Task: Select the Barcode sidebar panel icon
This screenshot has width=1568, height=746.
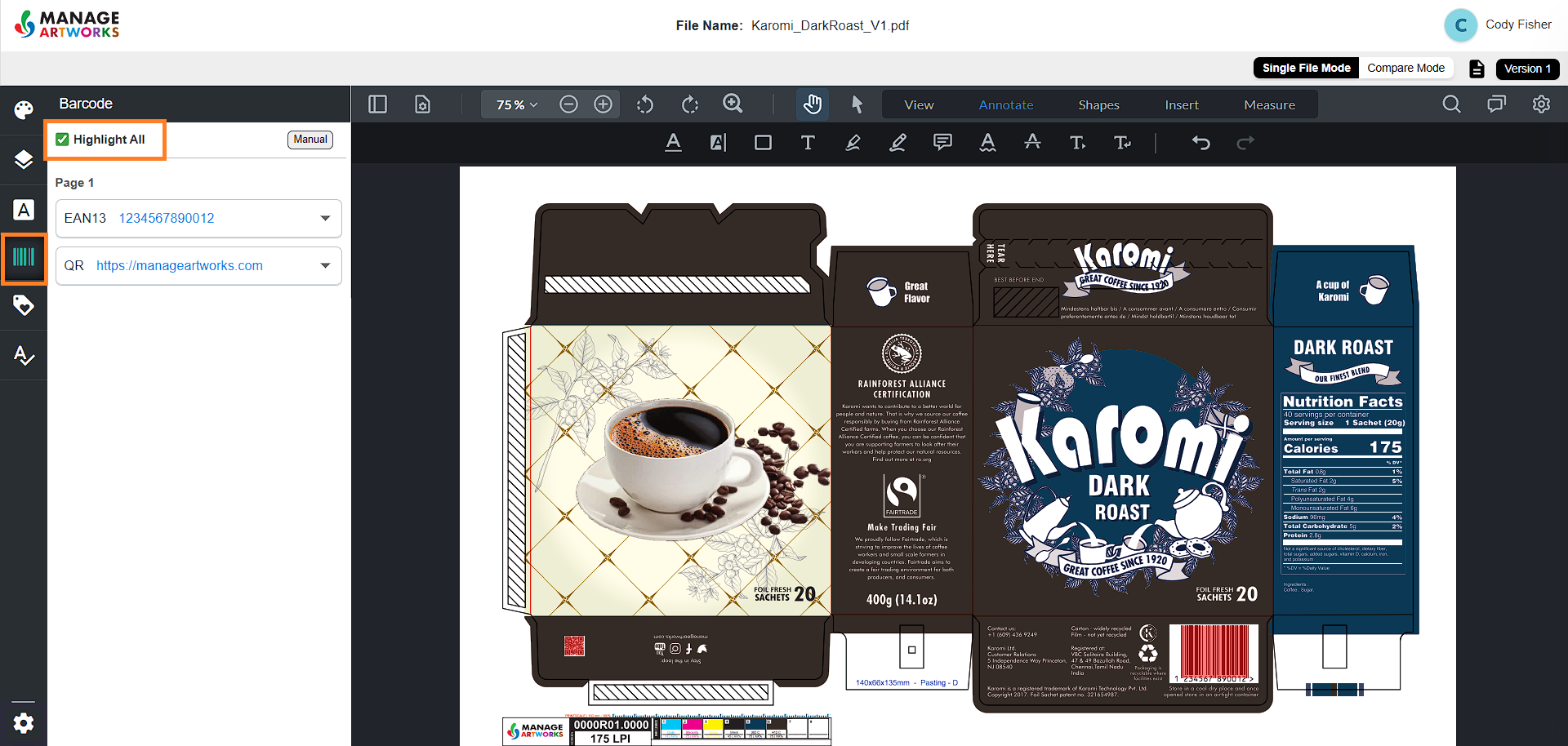Action: pyautogui.click(x=24, y=258)
